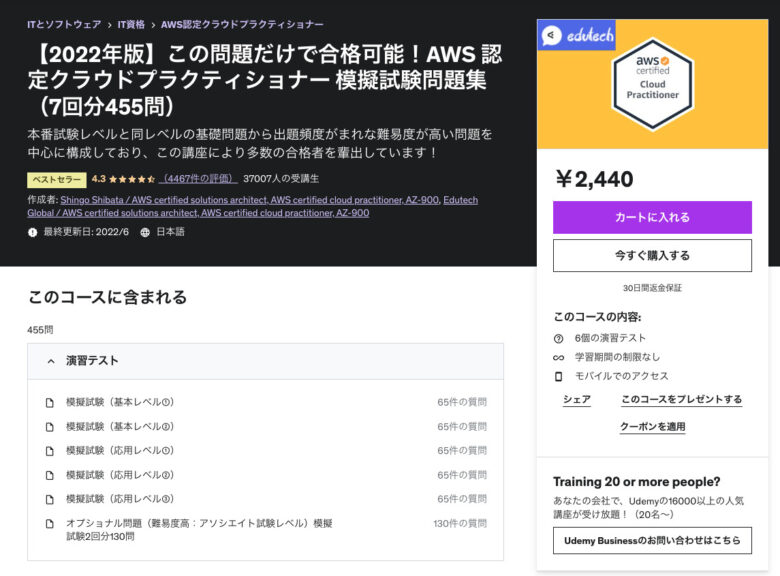
Task: Click the ¥2,440 price text
Action: point(594,179)
